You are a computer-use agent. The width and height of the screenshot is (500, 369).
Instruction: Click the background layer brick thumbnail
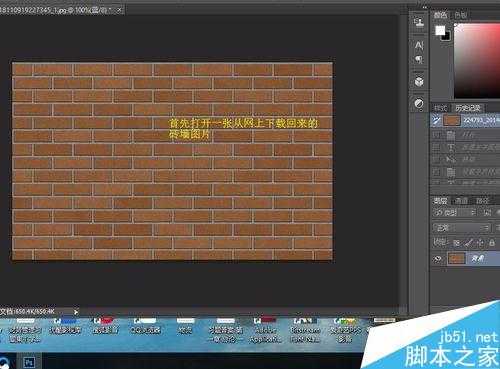point(456,259)
